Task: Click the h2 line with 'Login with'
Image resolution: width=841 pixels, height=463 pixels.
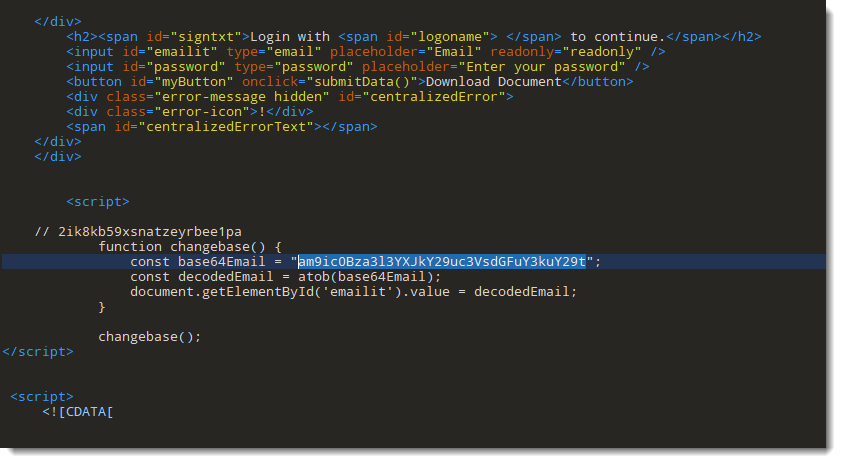Action: point(414,36)
